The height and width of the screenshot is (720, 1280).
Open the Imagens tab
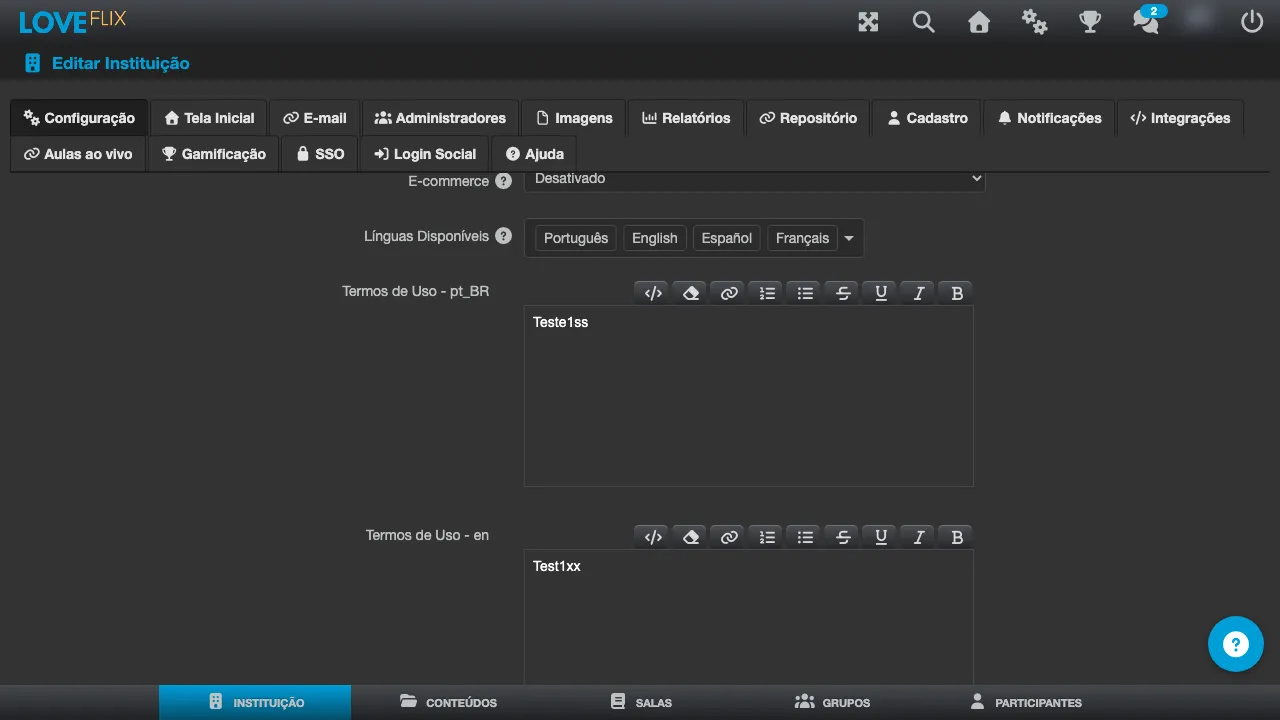(574, 118)
